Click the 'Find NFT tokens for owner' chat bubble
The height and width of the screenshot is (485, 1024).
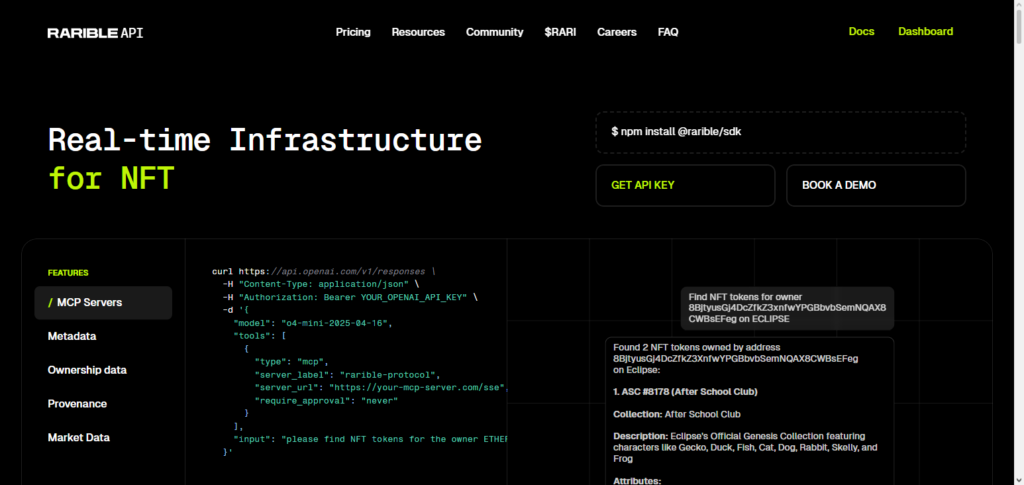tap(787, 308)
